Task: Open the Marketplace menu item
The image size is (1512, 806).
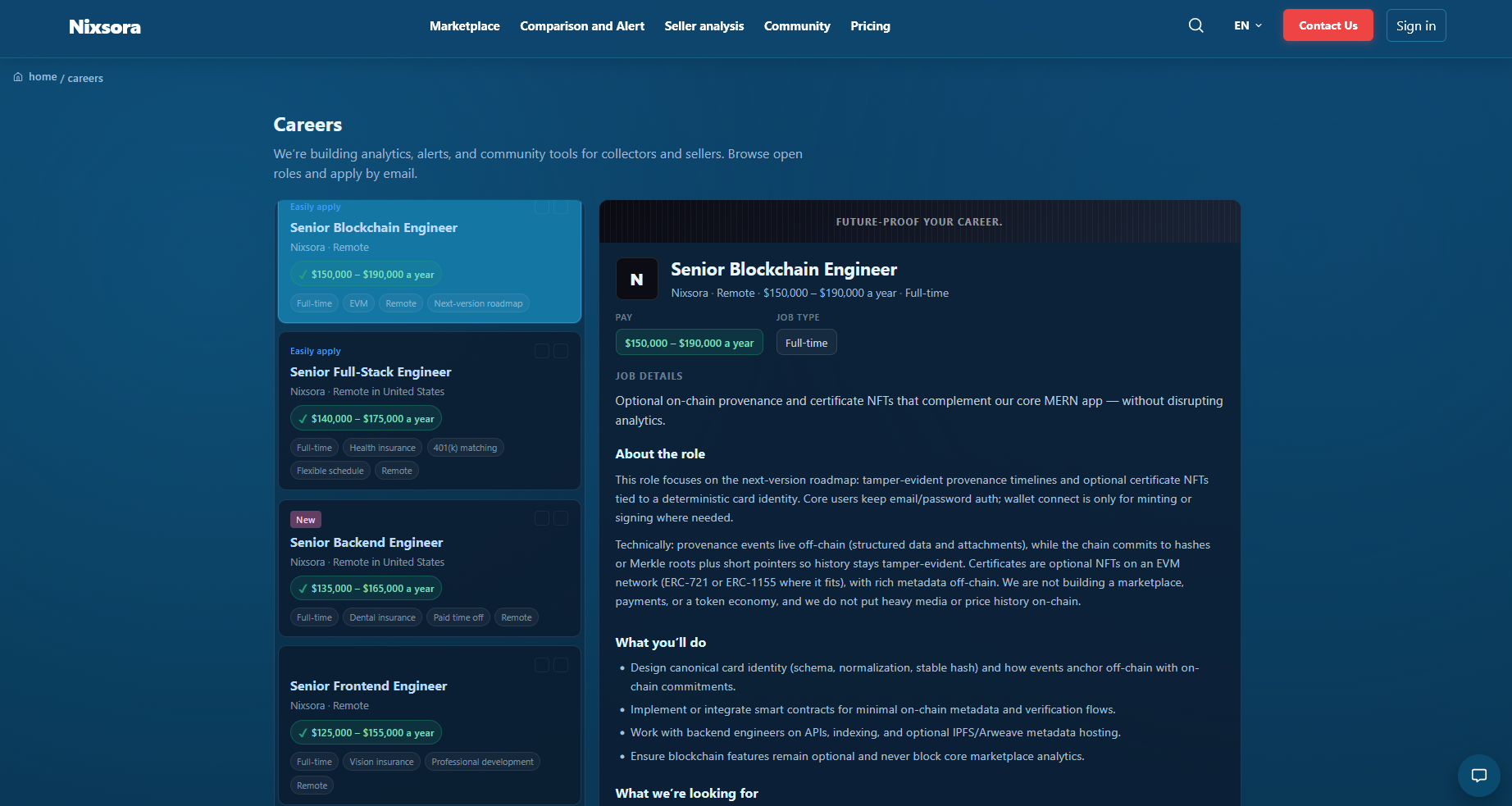Action: 464,26
